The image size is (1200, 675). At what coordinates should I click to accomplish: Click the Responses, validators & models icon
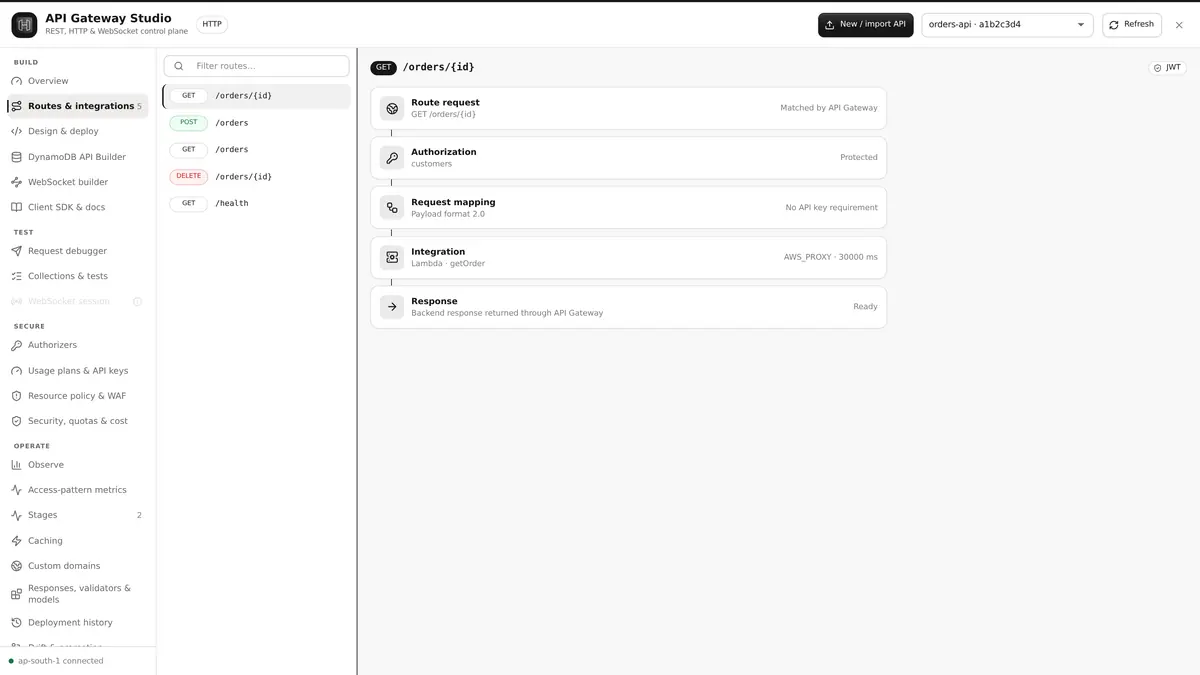pos(16,594)
